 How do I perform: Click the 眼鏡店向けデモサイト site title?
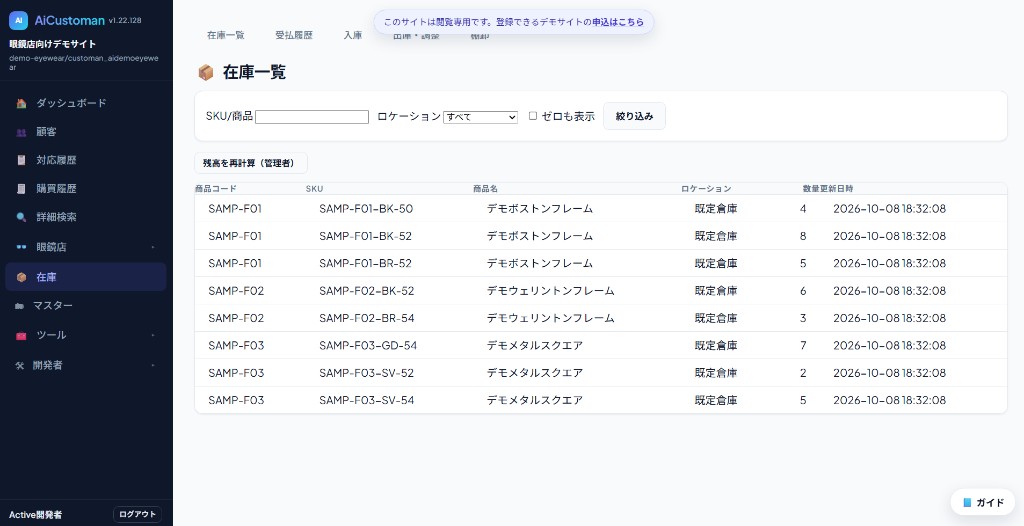point(52,44)
